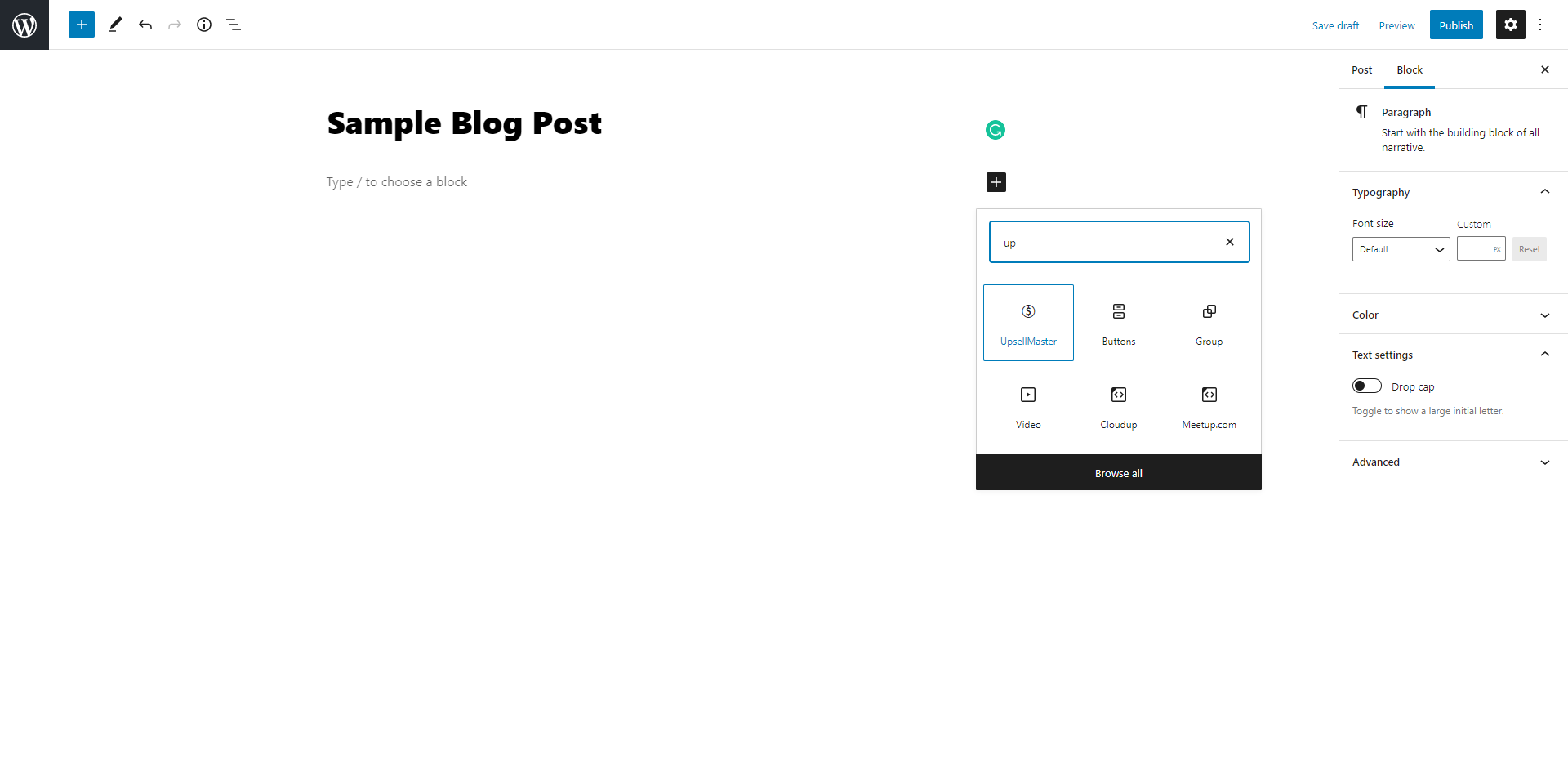1568x768 pixels.
Task: Click the Save draft link
Action: 1336,25
